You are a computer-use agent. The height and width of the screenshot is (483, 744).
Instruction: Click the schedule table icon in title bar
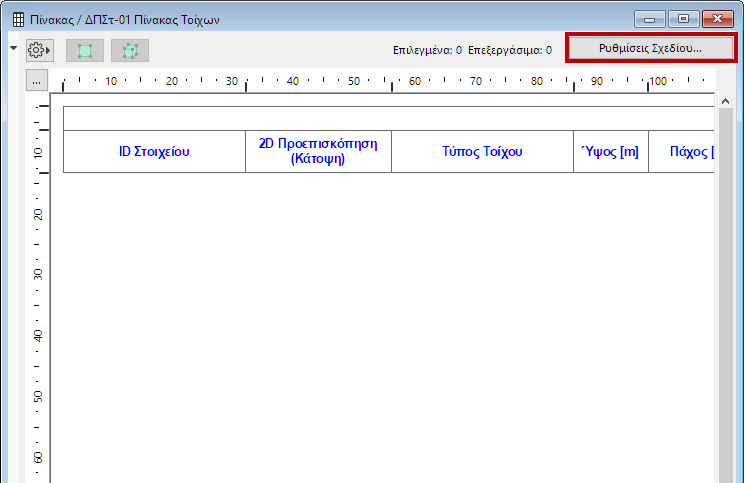pyautogui.click(x=18, y=20)
